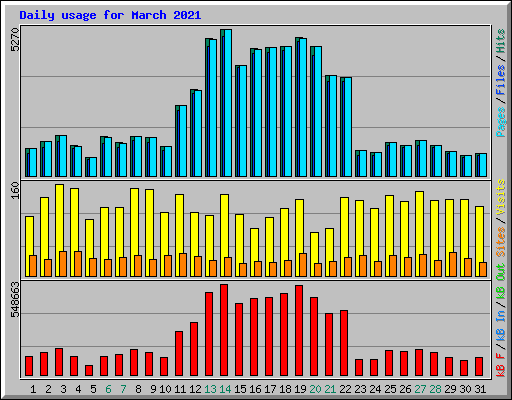Click the tallest cyan hits bar on day 14

pyautogui.click(x=228, y=103)
